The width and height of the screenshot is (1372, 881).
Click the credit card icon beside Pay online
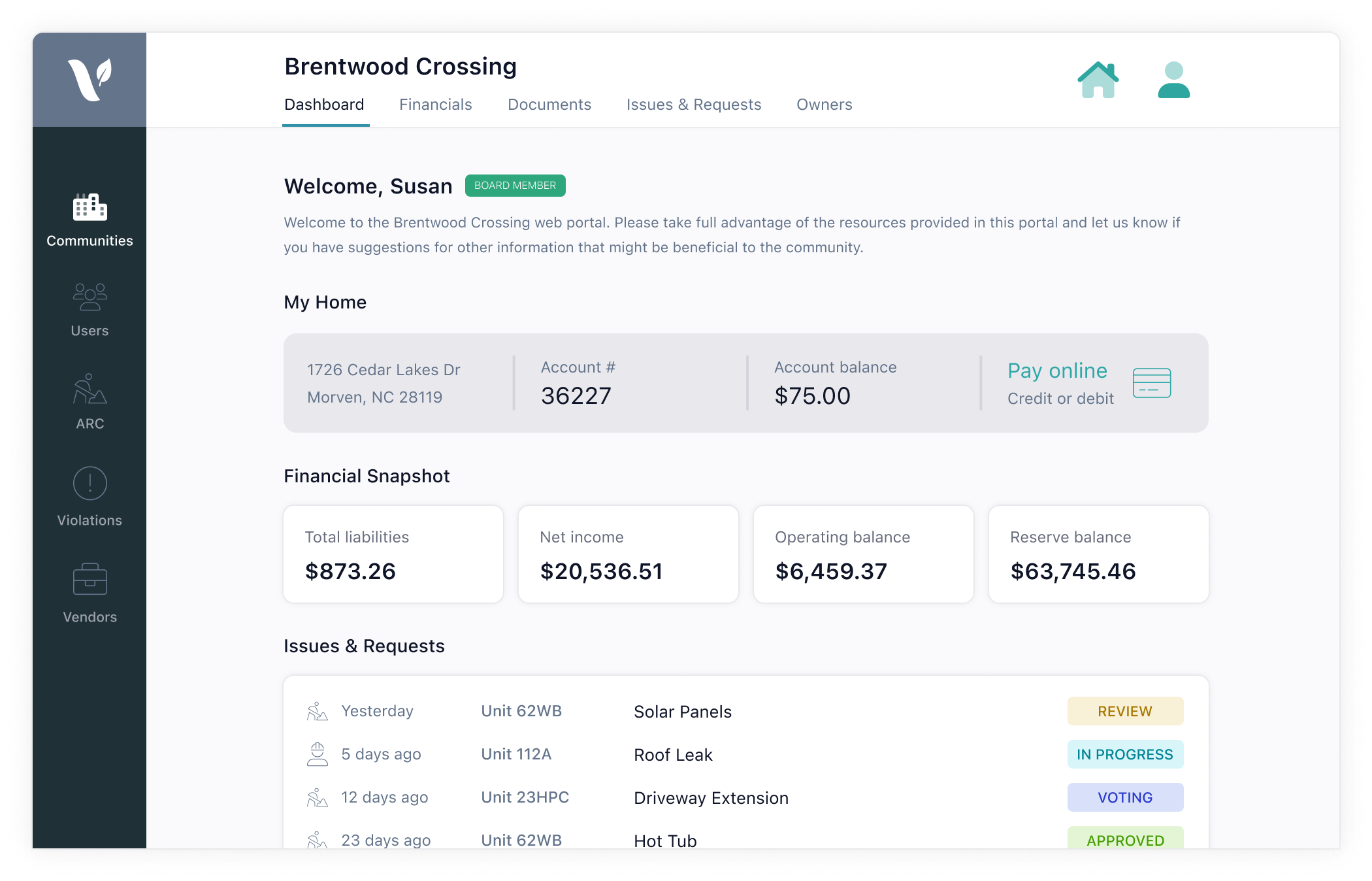click(x=1151, y=382)
